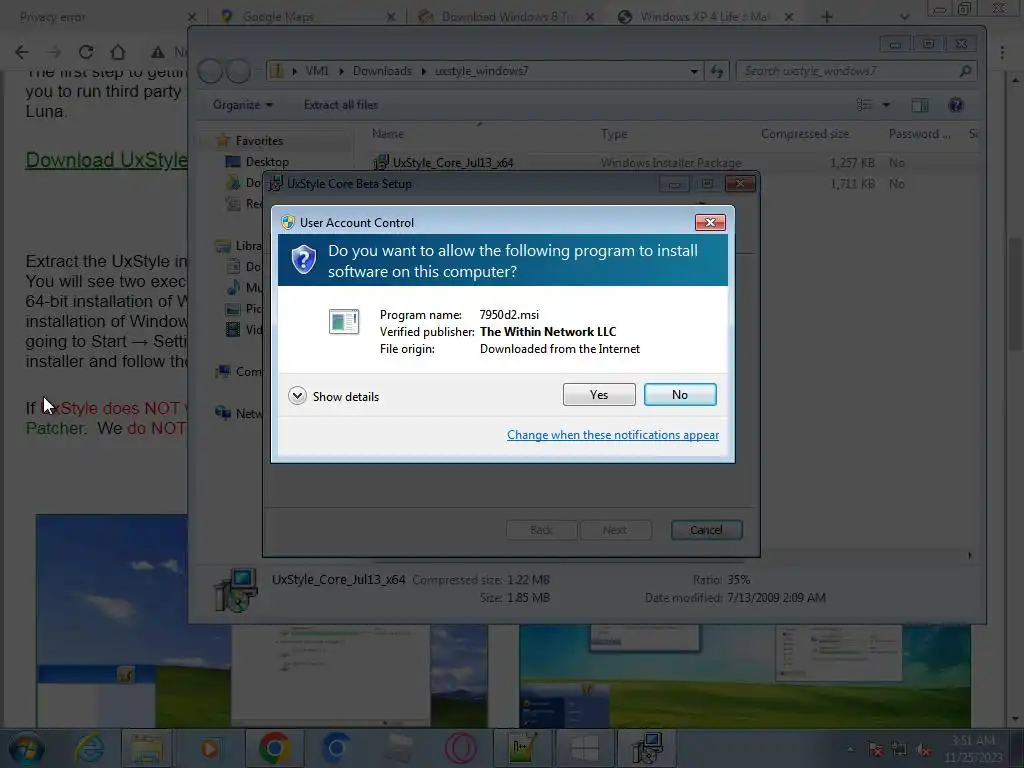Click the 7950d2.msi program icon
1024x768 pixels.
point(344,321)
